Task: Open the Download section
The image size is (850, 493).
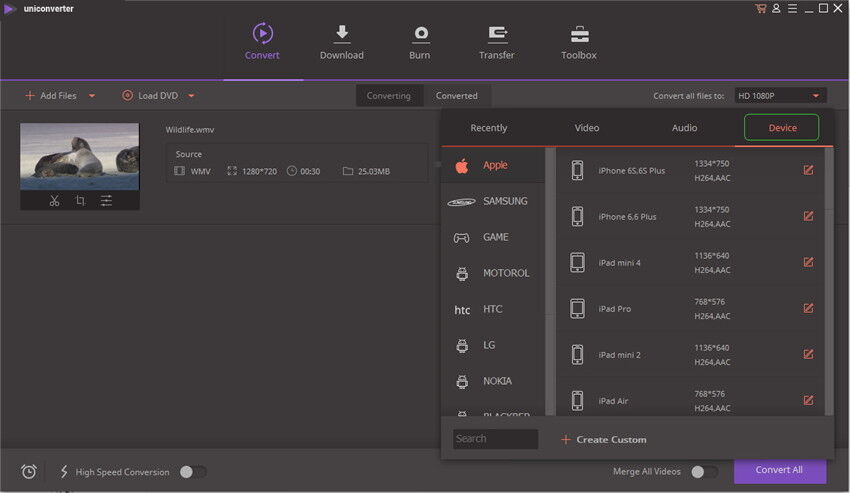Action: 342,42
